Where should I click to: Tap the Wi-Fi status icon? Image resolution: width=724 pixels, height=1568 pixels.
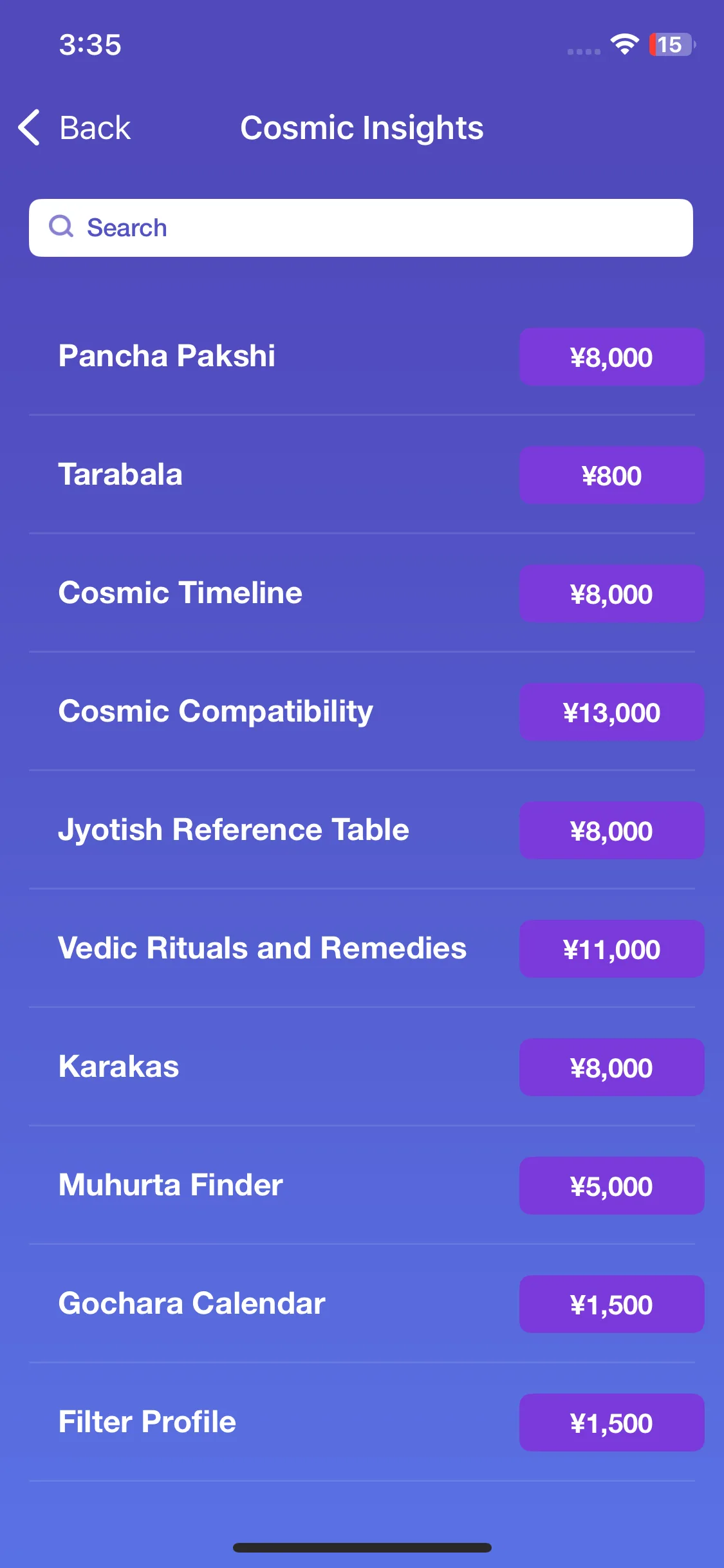(624, 44)
